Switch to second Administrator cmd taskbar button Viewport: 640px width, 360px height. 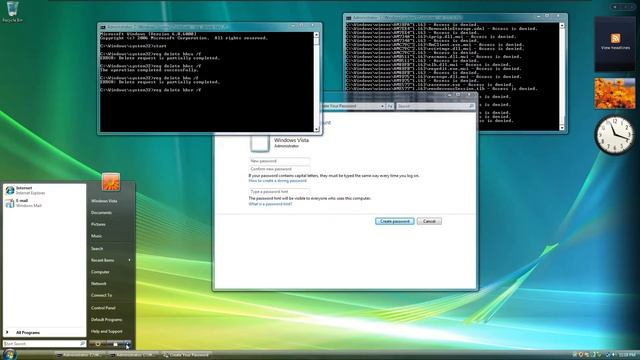tap(134, 355)
